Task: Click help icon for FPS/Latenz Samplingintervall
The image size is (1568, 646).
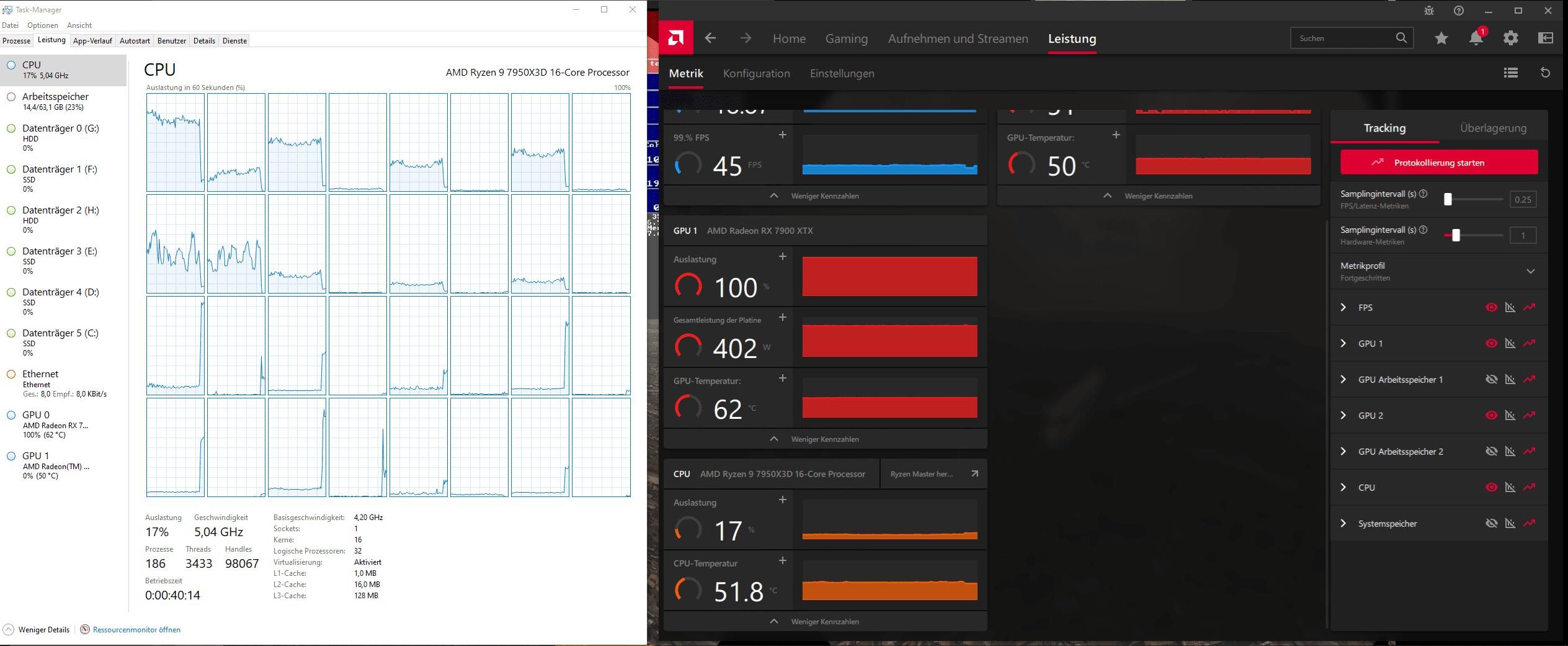Action: pos(1423,194)
